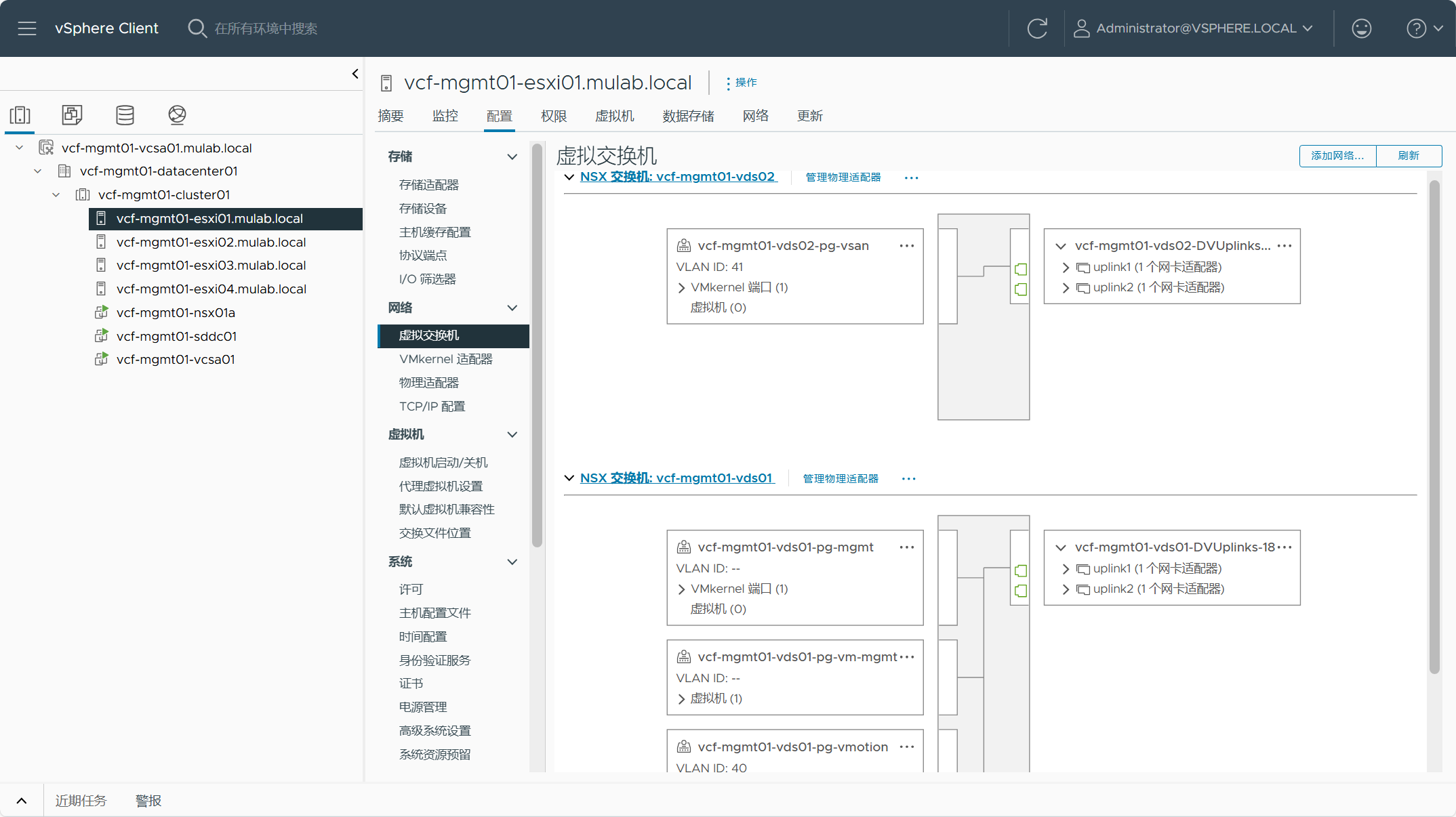Collapse the NSX switch vcf-mgmt01-vds01 section
The width and height of the screenshot is (1456, 817).
click(569, 478)
